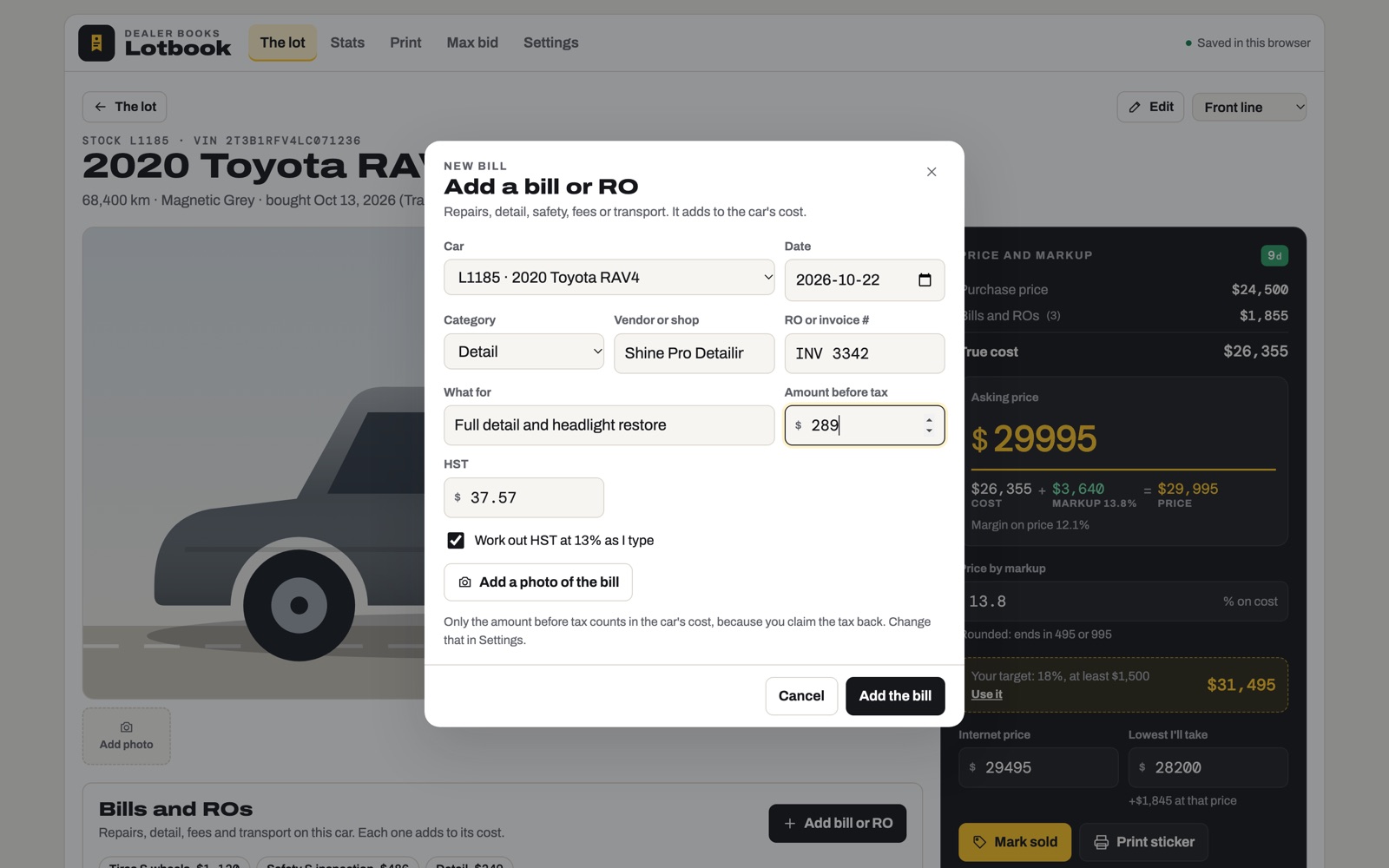Click Add the bill button
This screenshot has height=868, width=1389.
[x=895, y=696]
